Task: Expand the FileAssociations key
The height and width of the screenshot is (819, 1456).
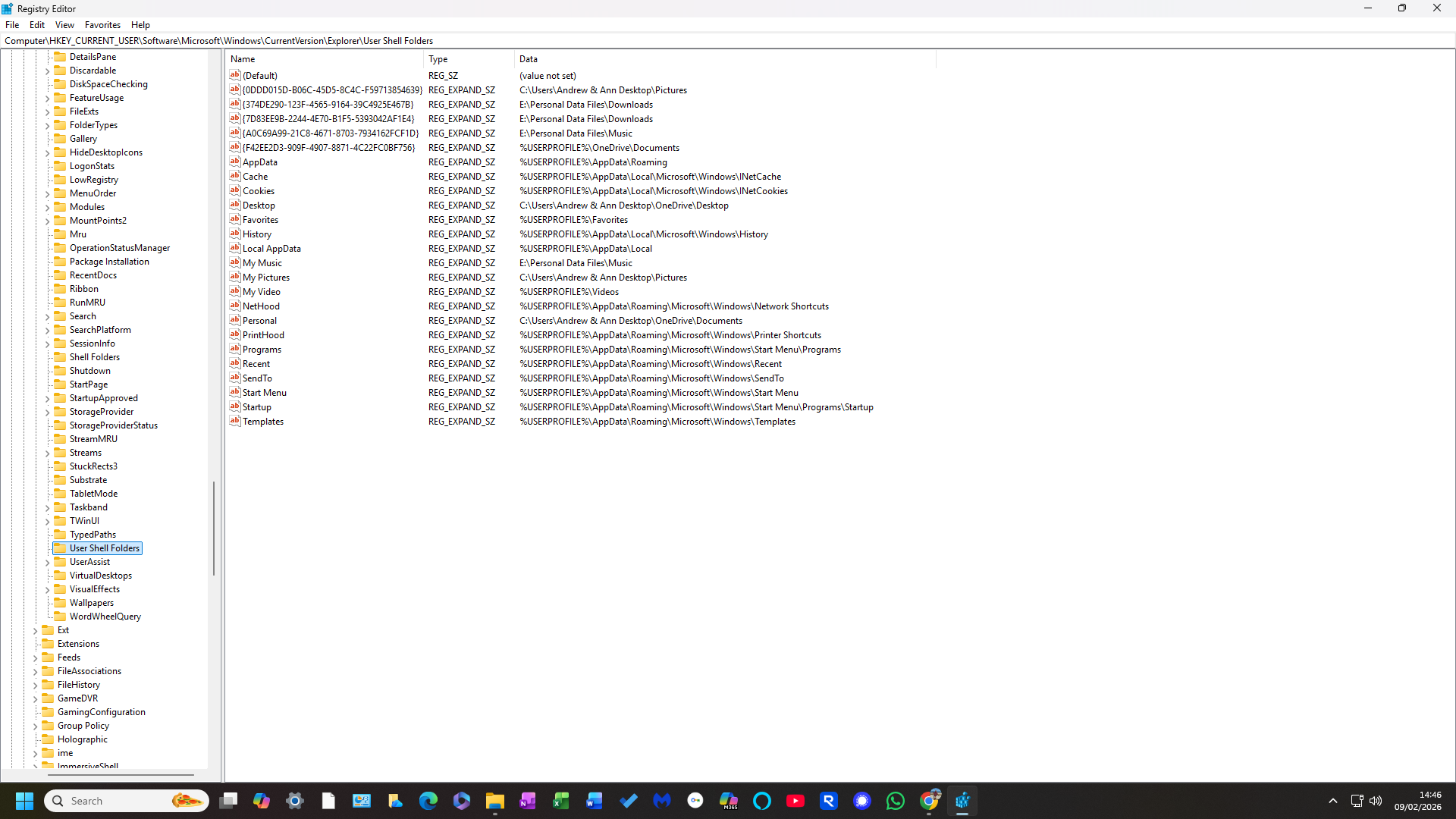Action: 35,672
